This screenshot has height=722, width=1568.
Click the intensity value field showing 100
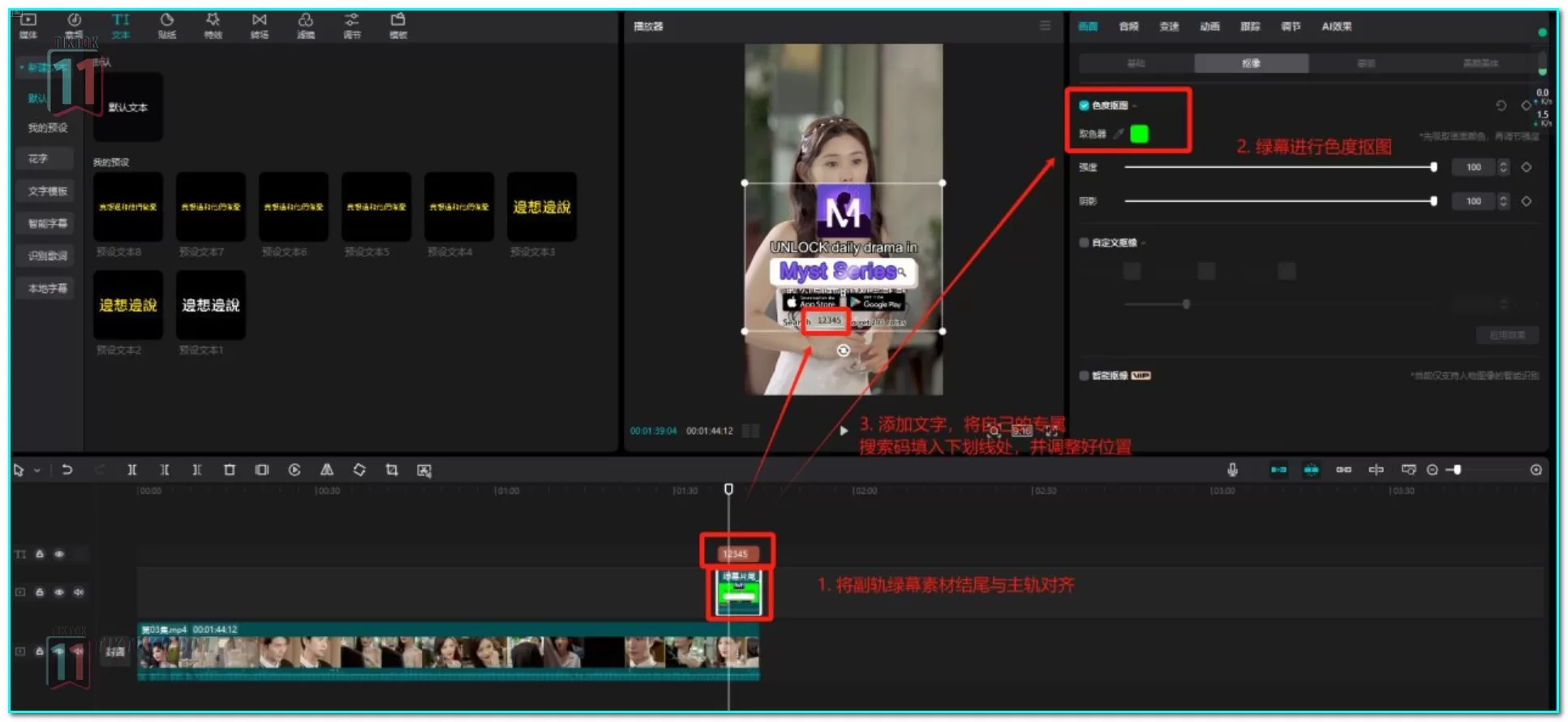tap(1473, 167)
